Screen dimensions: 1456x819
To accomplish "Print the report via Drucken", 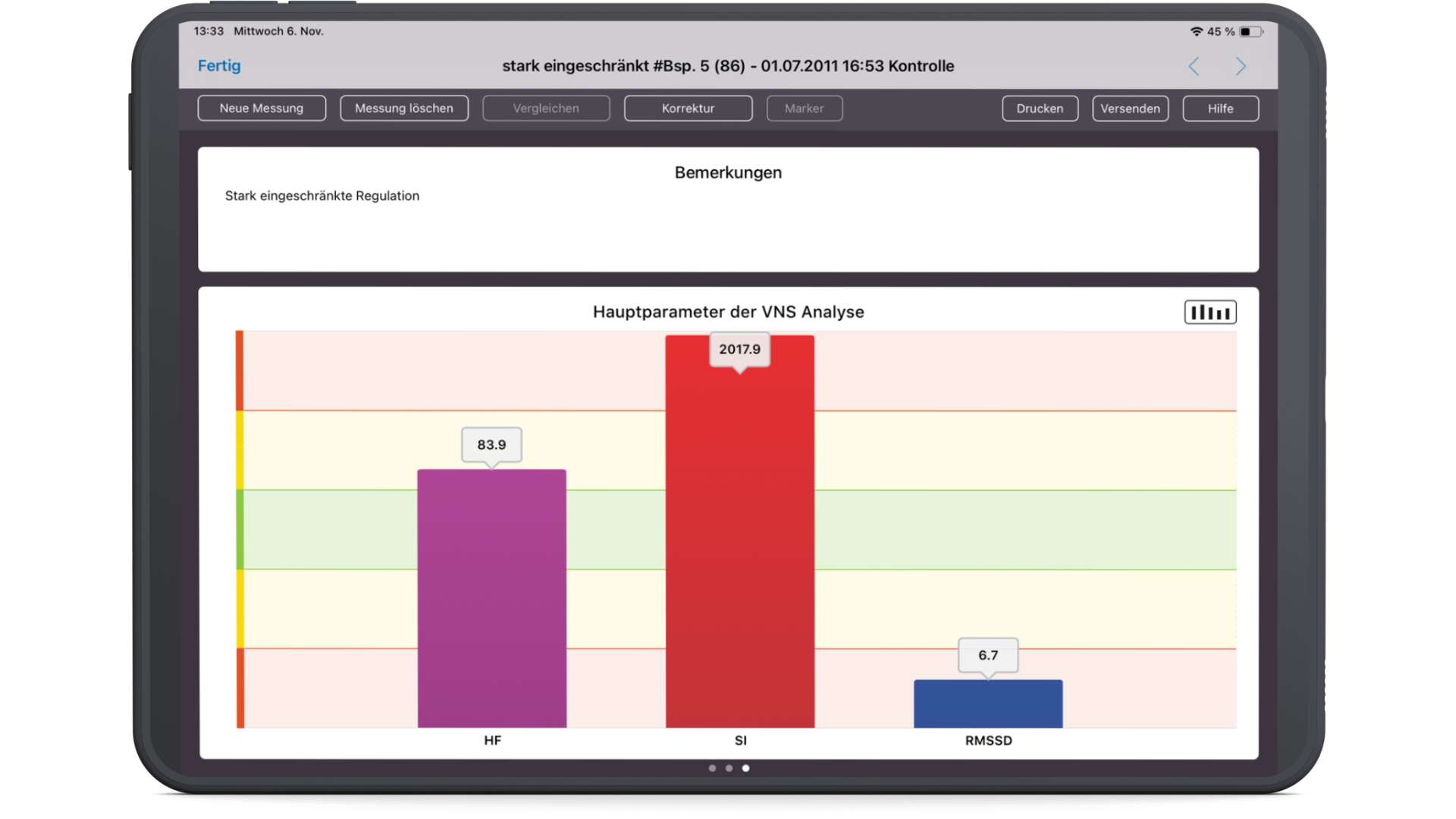I will coord(1040,108).
